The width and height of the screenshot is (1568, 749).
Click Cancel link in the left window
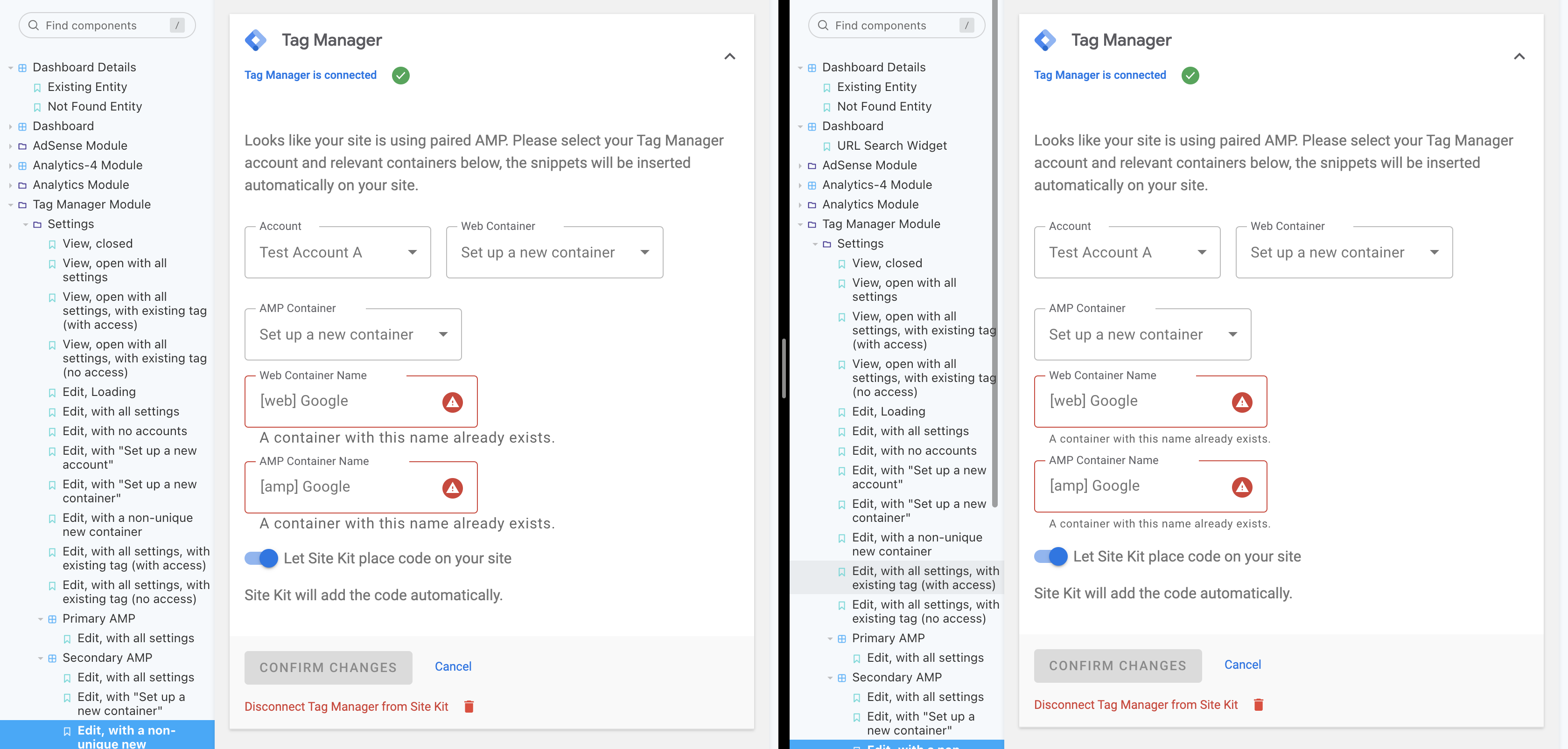(453, 666)
